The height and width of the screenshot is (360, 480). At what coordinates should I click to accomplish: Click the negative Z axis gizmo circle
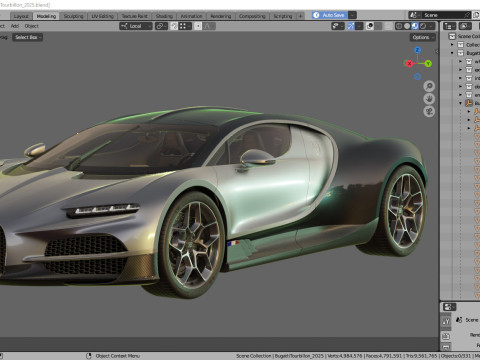[417, 77]
